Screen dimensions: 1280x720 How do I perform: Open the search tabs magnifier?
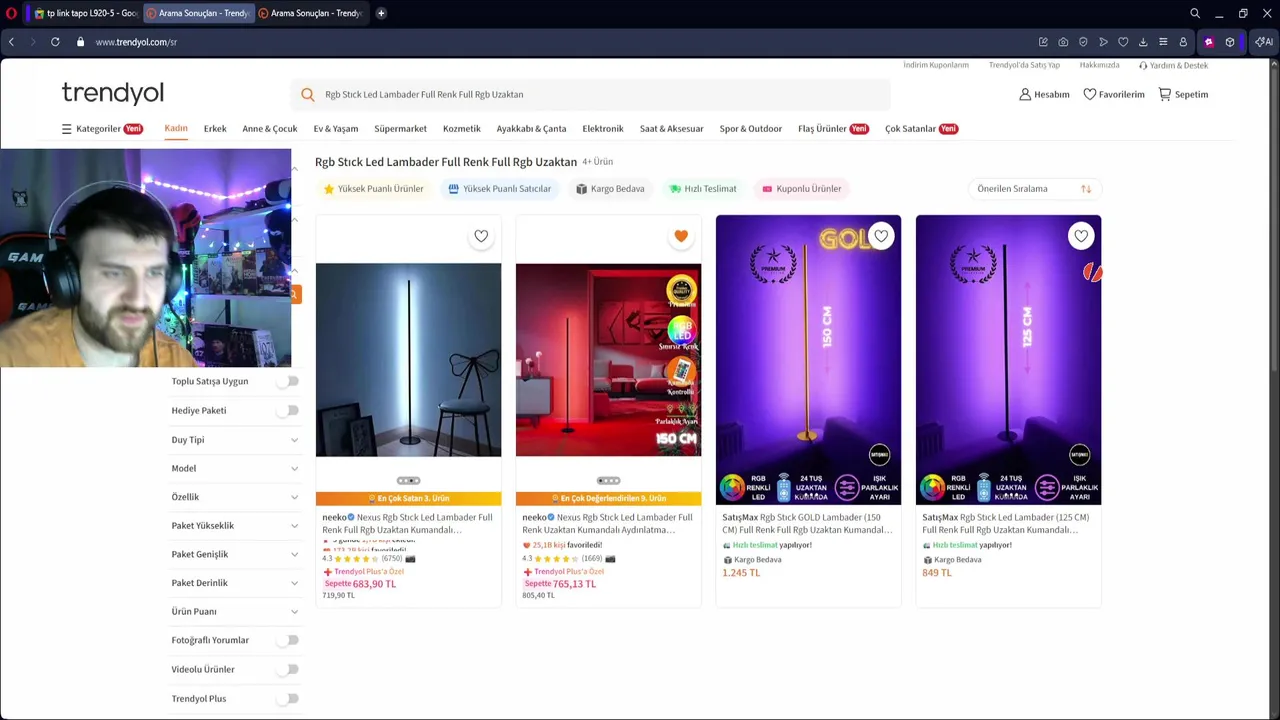click(1195, 13)
